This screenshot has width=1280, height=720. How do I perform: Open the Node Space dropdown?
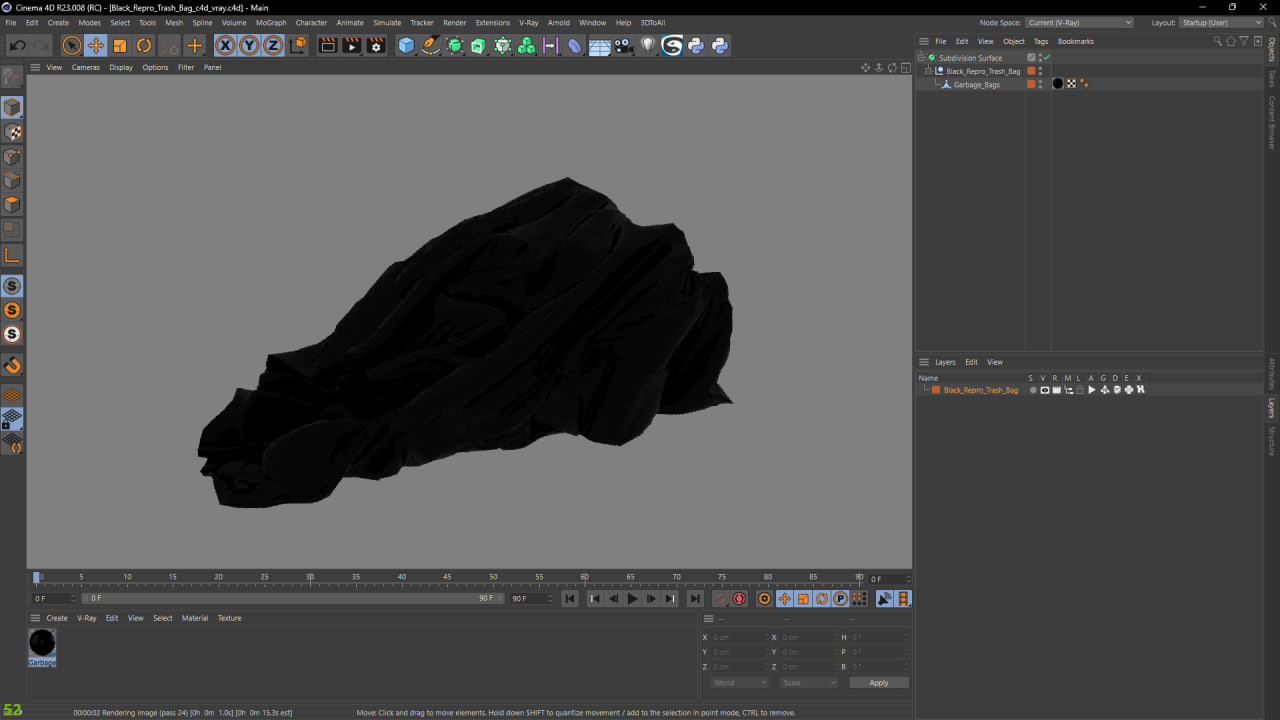pyautogui.click(x=1079, y=22)
